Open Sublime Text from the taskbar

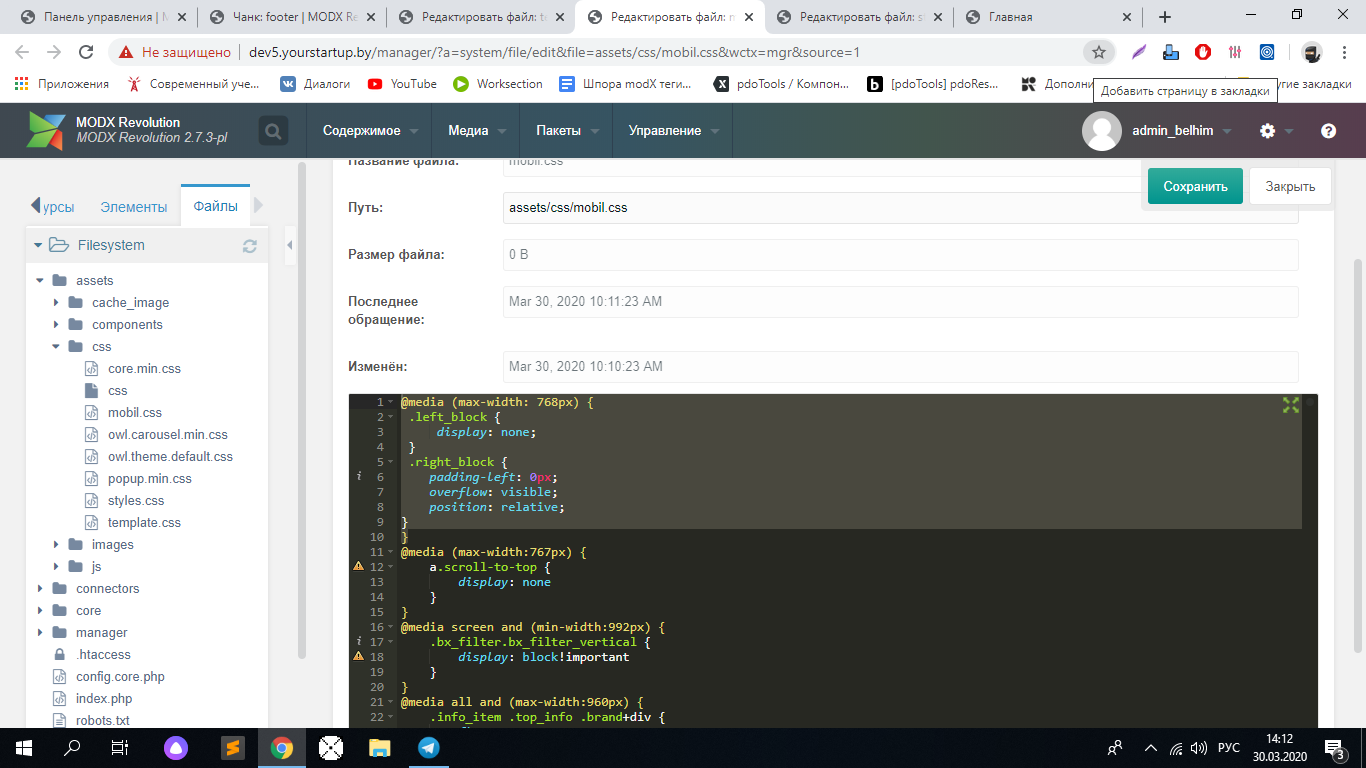pyautogui.click(x=232, y=747)
